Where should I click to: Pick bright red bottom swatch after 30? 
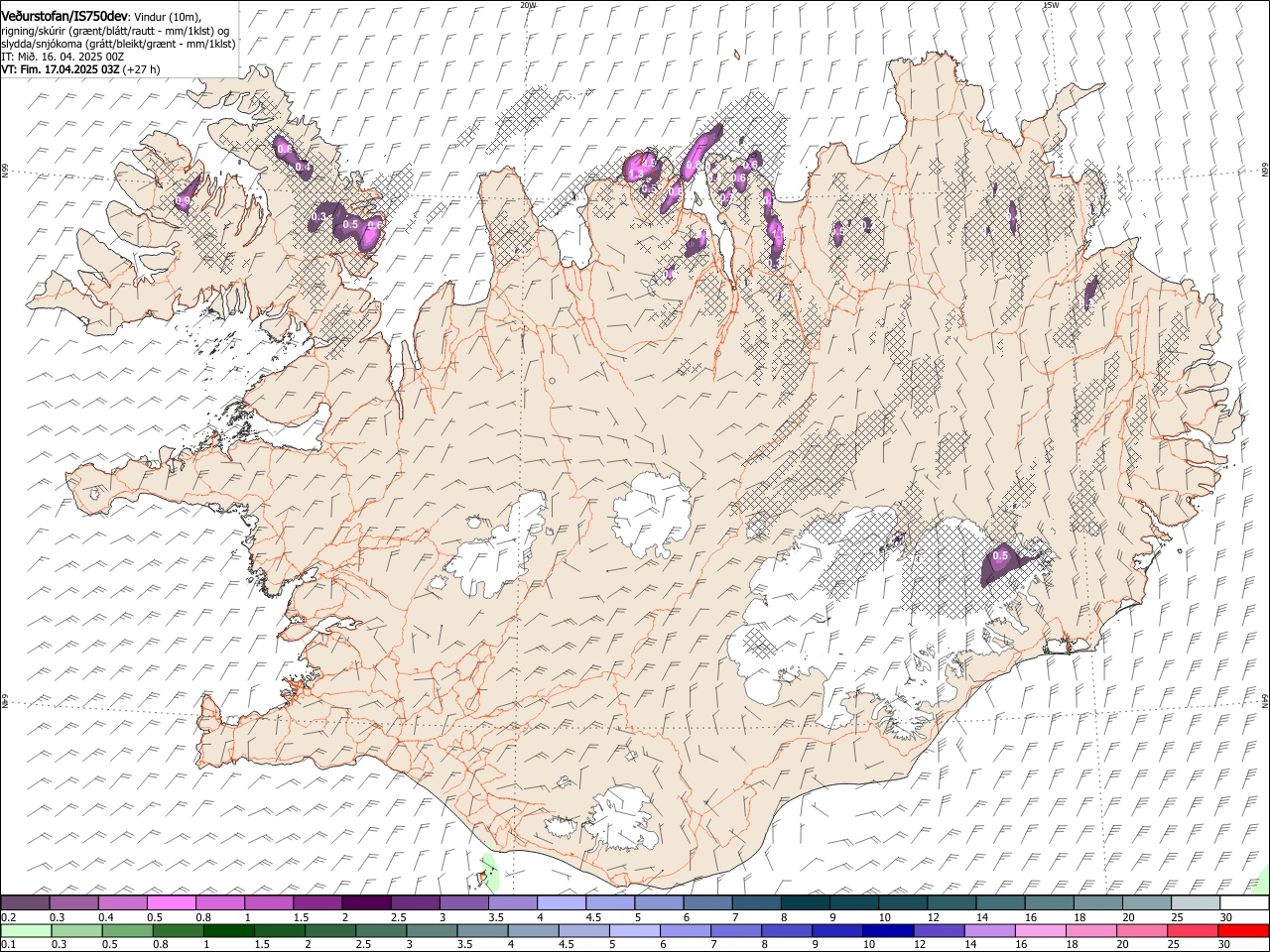coord(1243,930)
